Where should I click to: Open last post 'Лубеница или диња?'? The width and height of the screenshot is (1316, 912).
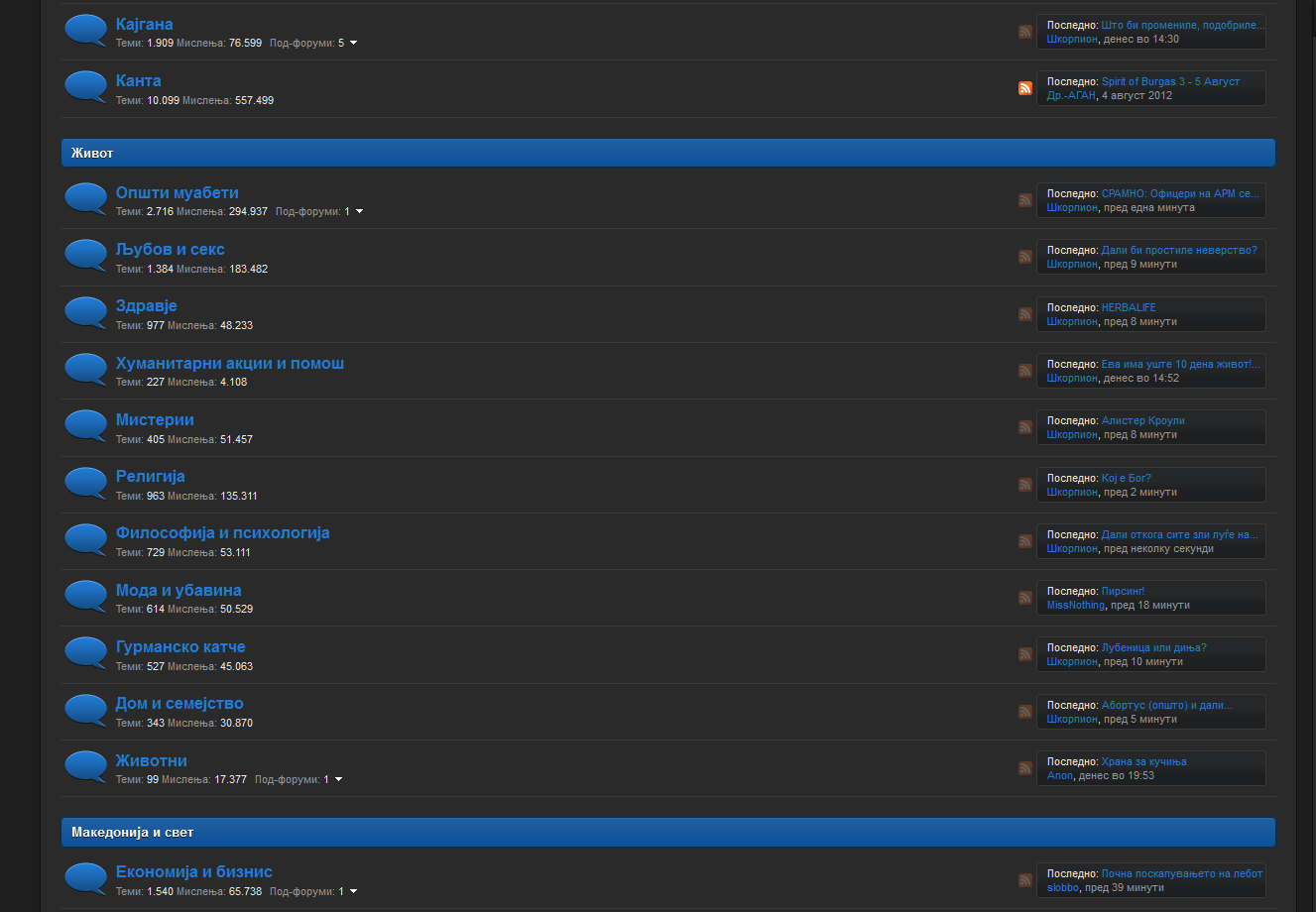(1154, 647)
